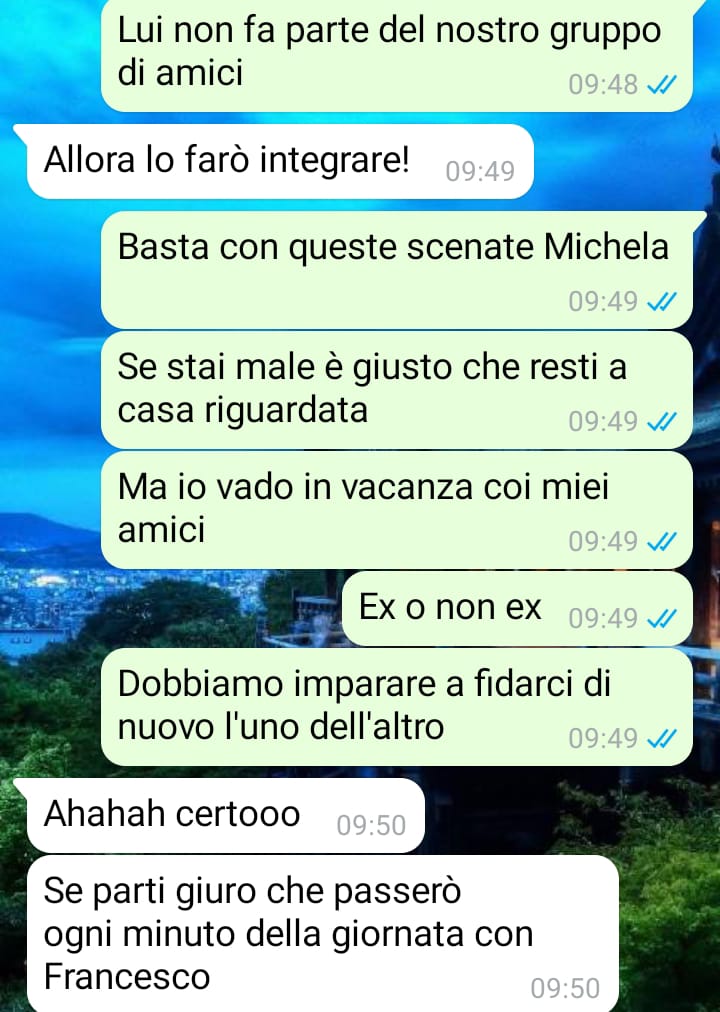Tap the 'Dobbiamo imparare a fidarci' message bubble
The height and width of the screenshot is (1012, 720).
397,707
